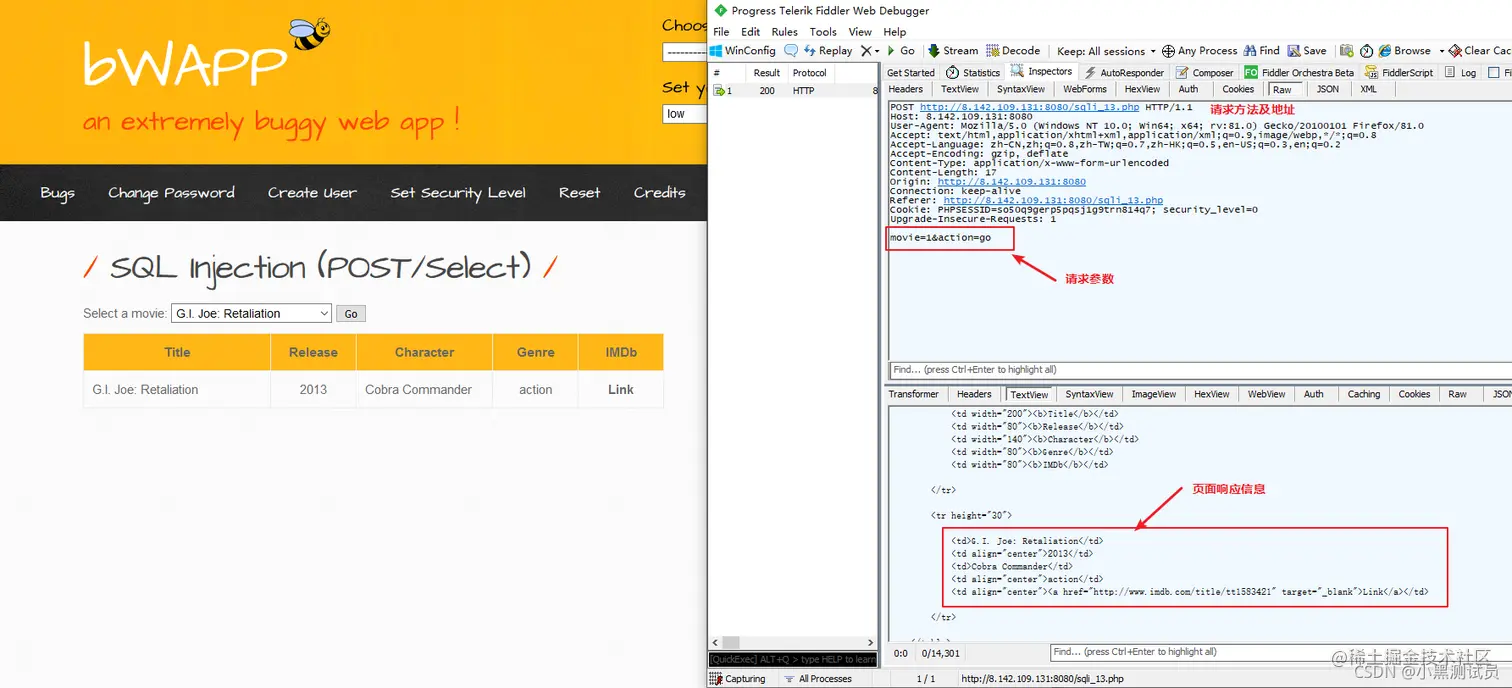Viewport: 1512px width, 688px height.
Task: Click the Browse button in Fiddler toolbar
Action: [1405, 50]
